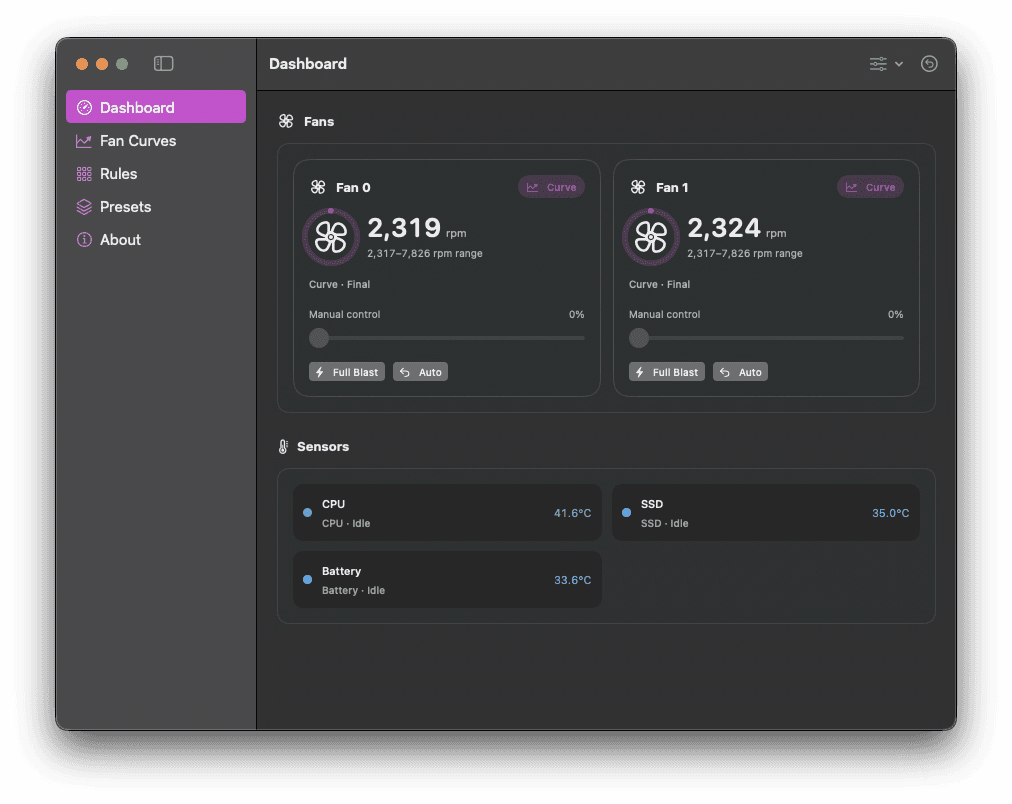Image resolution: width=1012 pixels, height=804 pixels.
Task: Click the Battery sensor blue status dot
Action: (x=308, y=579)
